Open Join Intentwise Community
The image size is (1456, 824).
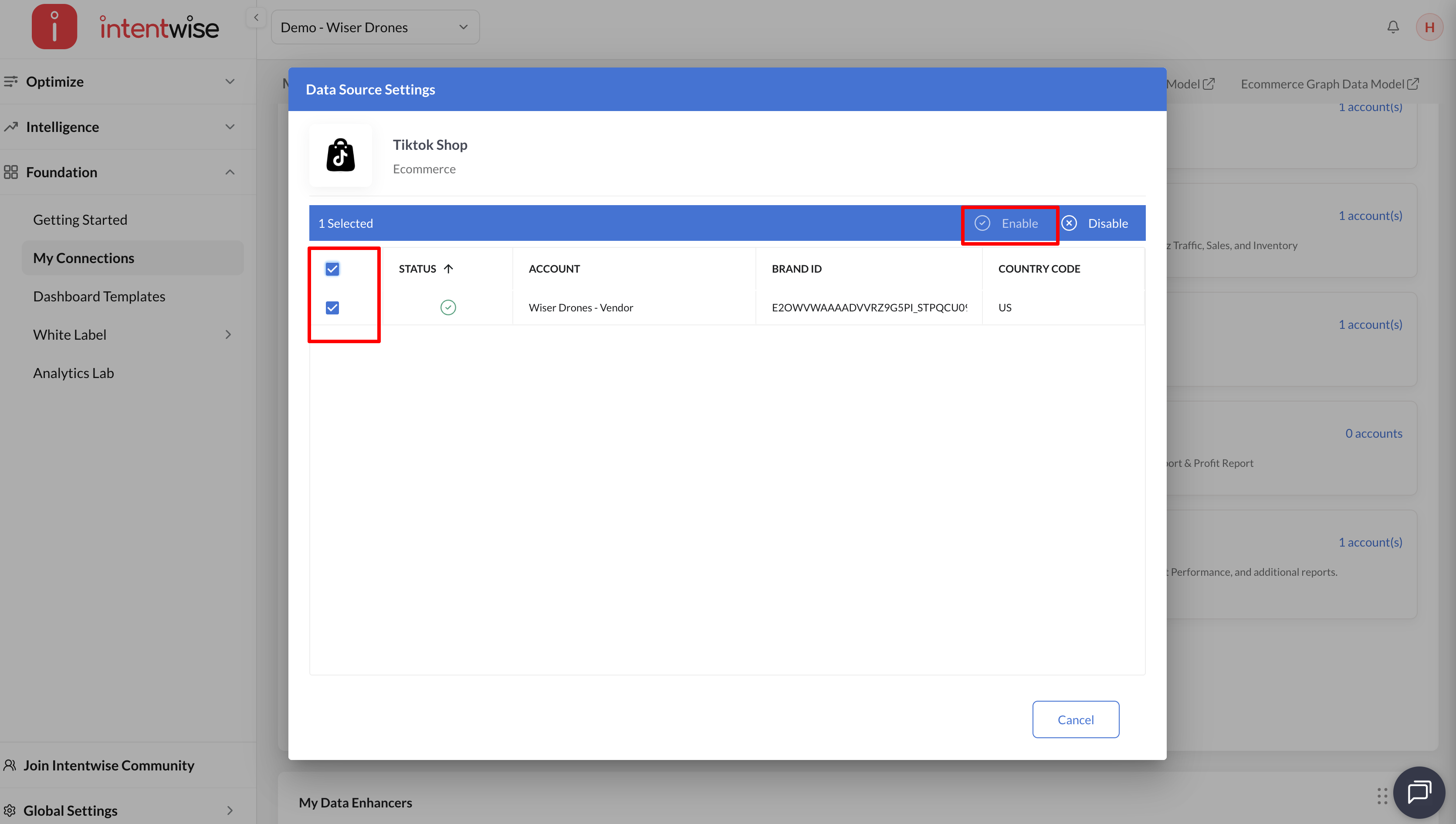click(108, 765)
